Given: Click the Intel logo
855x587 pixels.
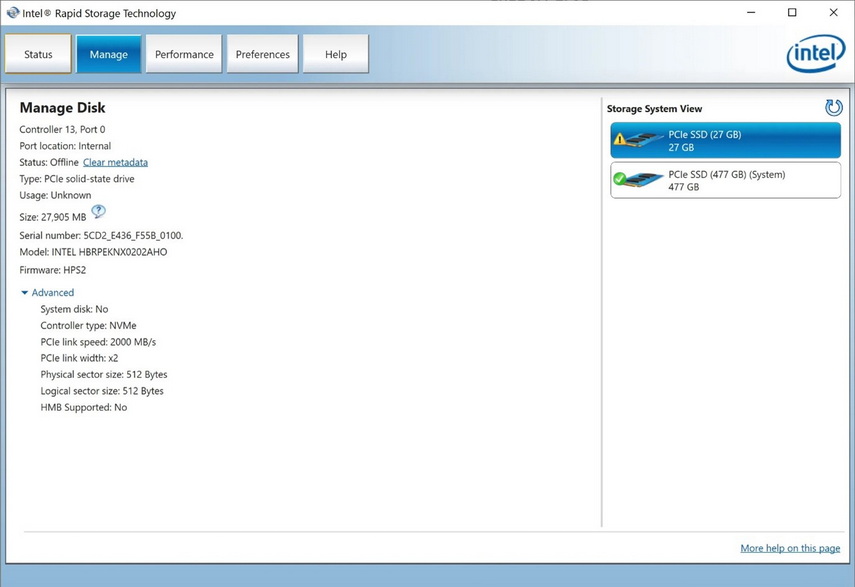Looking at the screenshot, I should click(816, 53).
